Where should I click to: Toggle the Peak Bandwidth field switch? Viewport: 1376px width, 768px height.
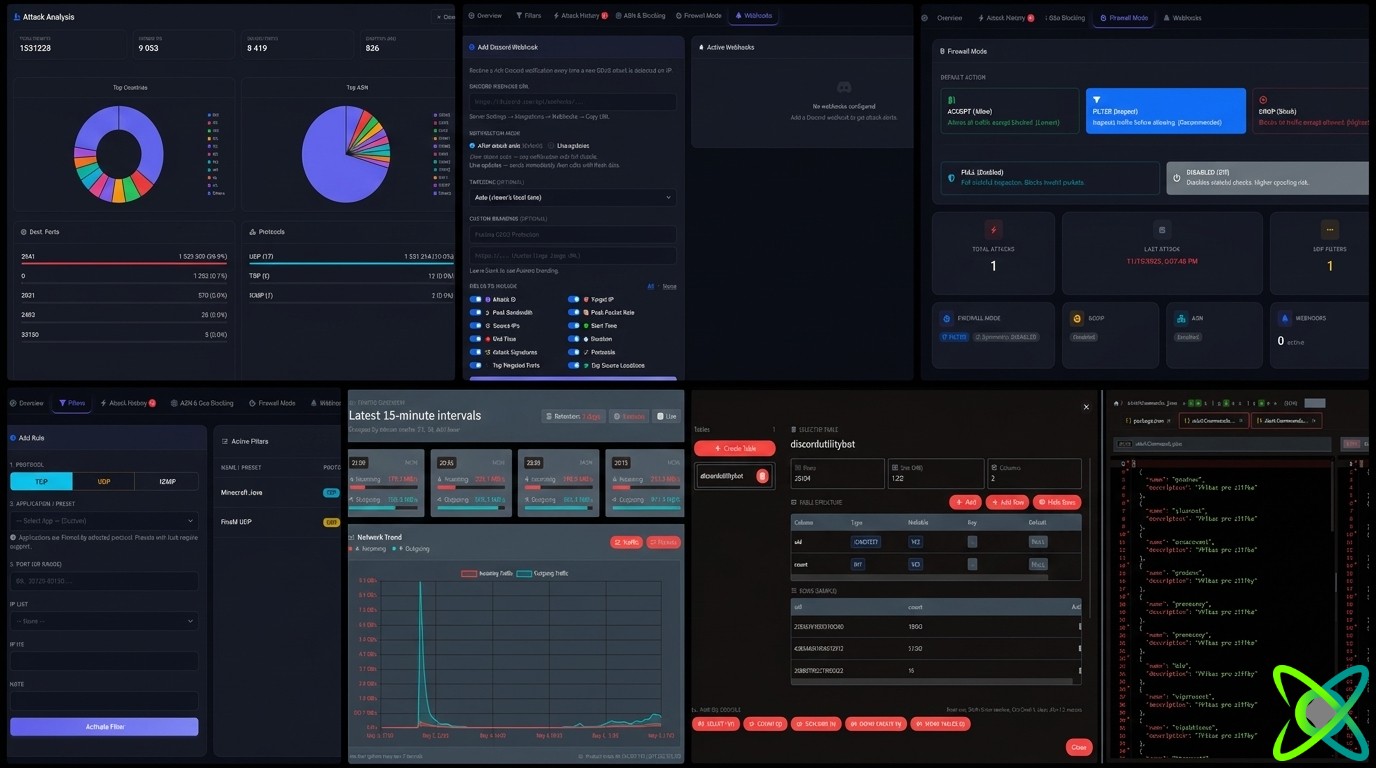(x=476, y=312)
